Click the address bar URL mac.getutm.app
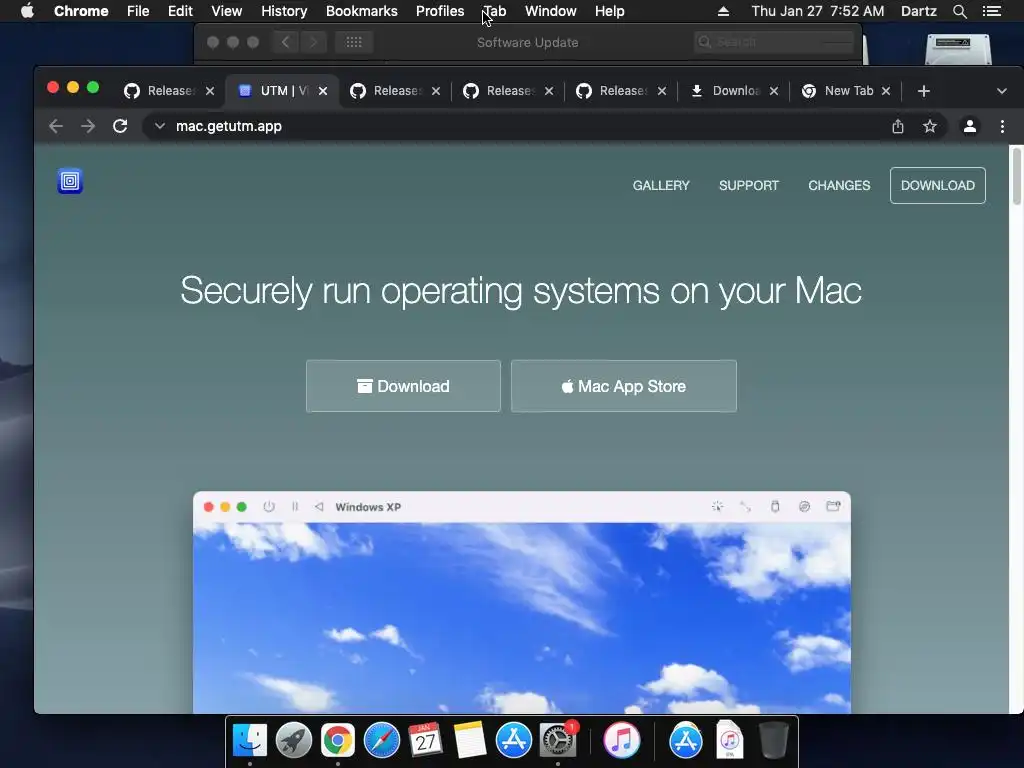1024x768 pixels. tap(229, 126)
